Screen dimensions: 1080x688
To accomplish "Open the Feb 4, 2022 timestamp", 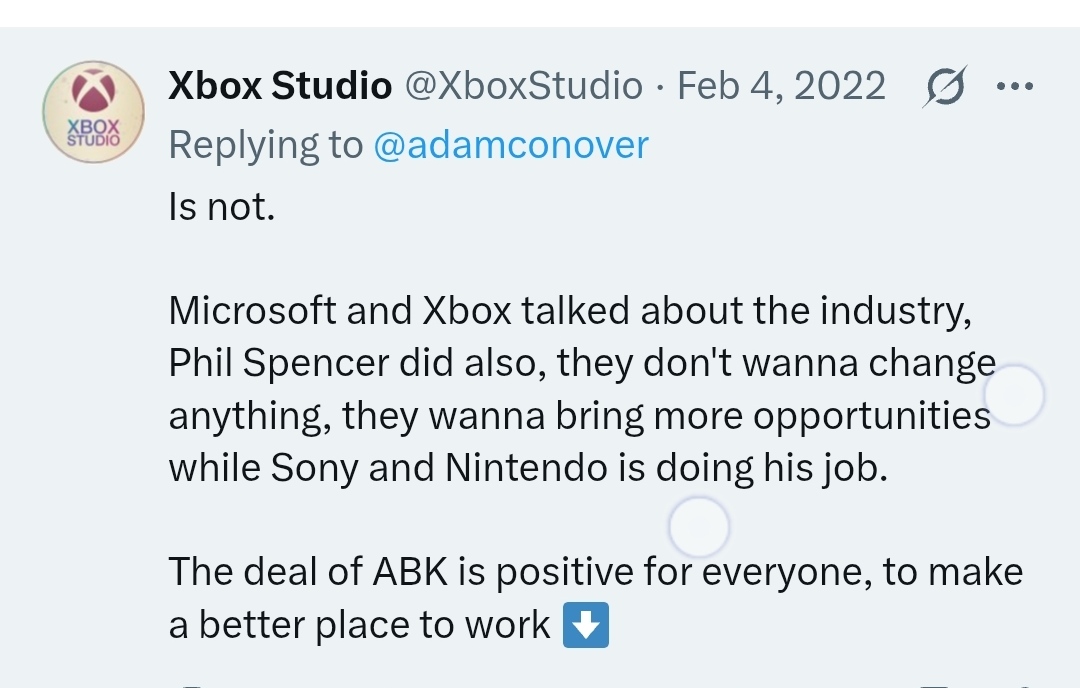I will (x=781, y=86).
